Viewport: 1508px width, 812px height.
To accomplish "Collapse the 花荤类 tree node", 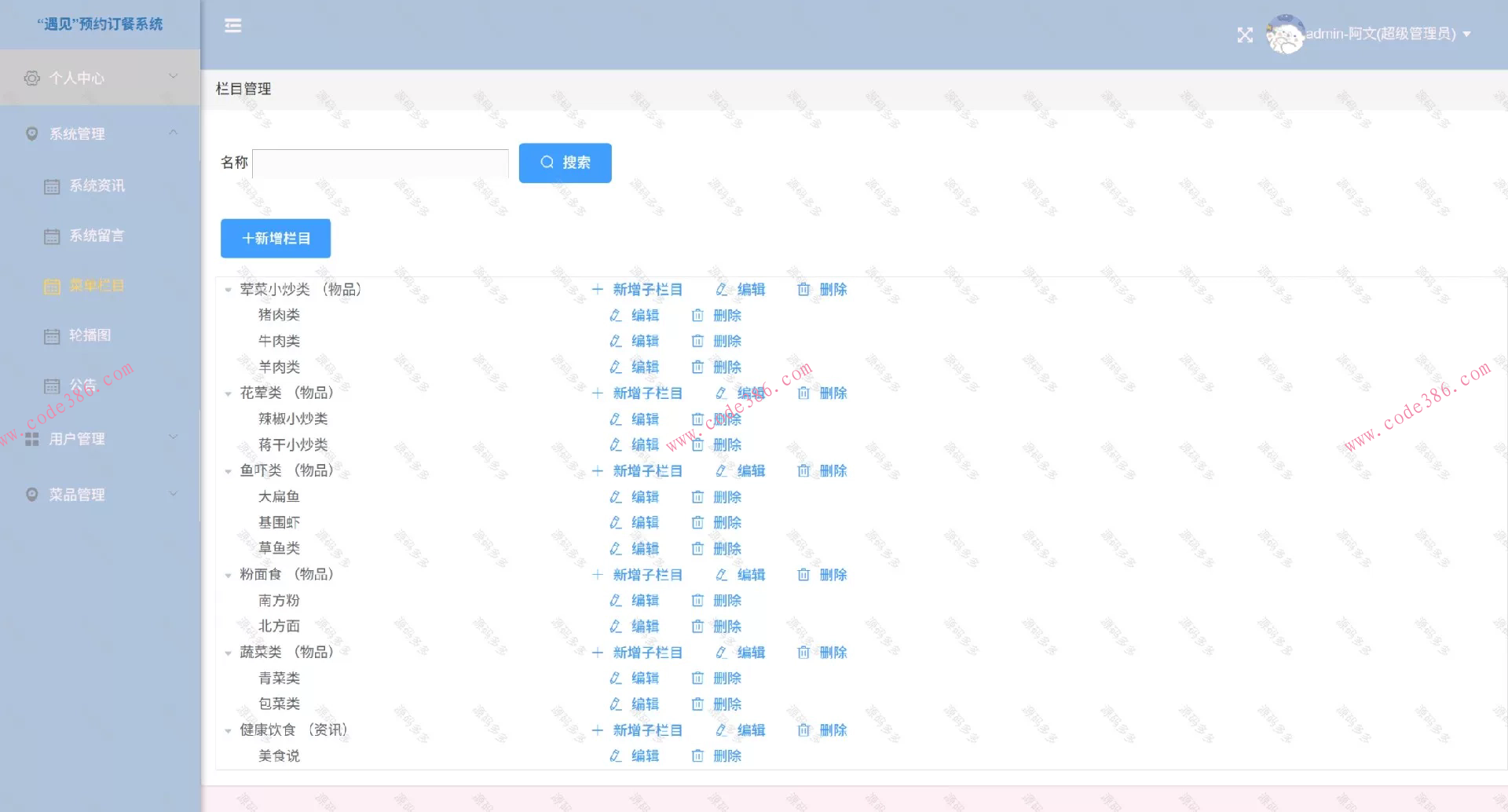I will click(x=228, y=393).
